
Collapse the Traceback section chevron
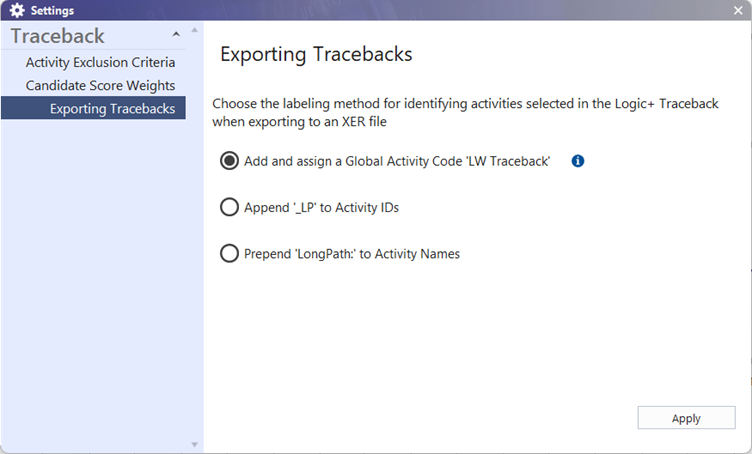pyautogui.click(x=177, y=36)
